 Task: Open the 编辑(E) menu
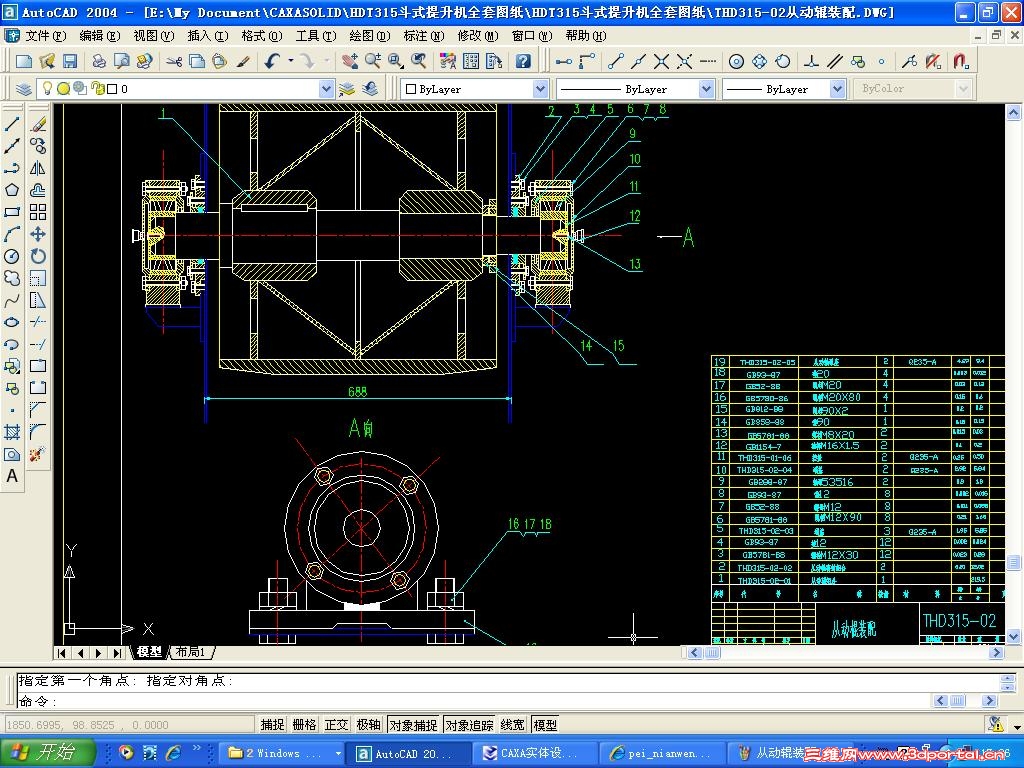99,35
